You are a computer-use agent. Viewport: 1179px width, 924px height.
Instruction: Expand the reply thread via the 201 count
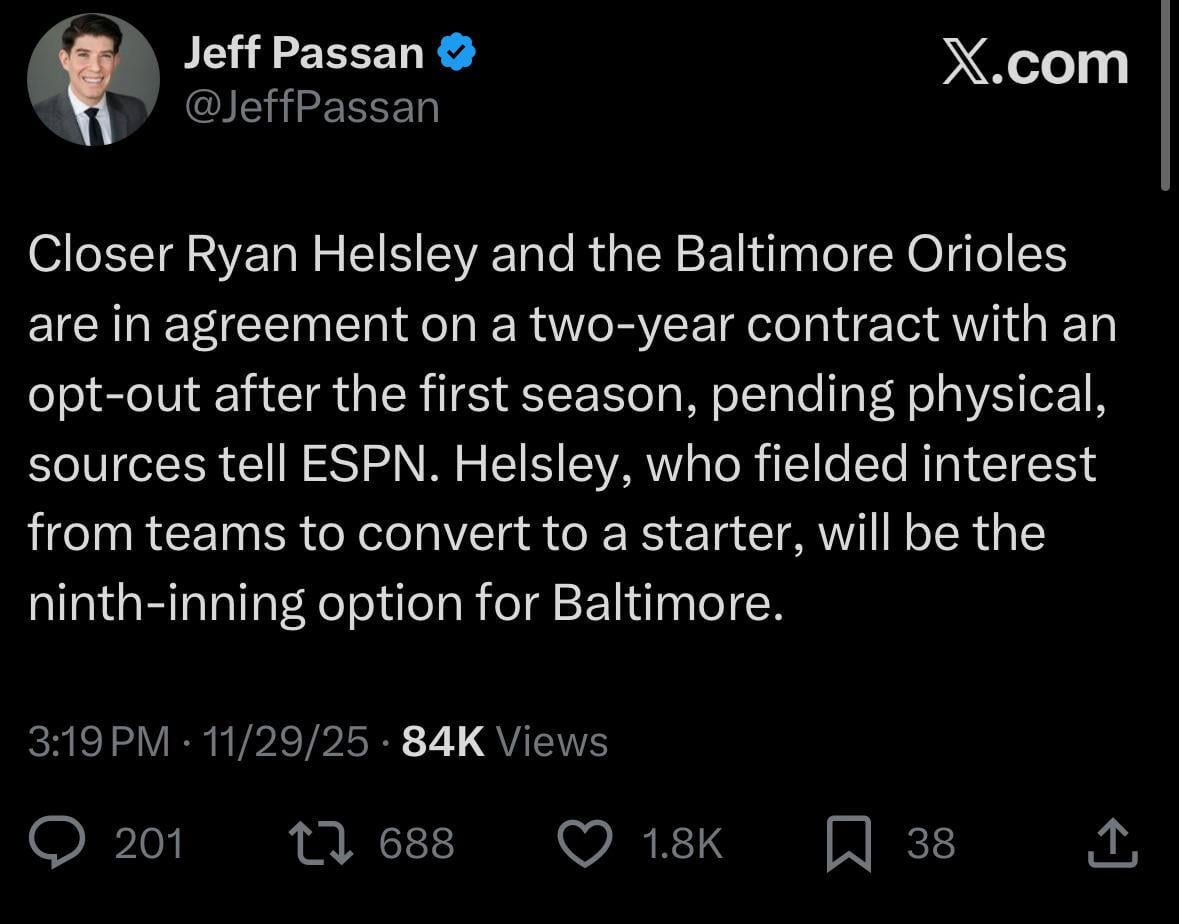tap(150, 845)
